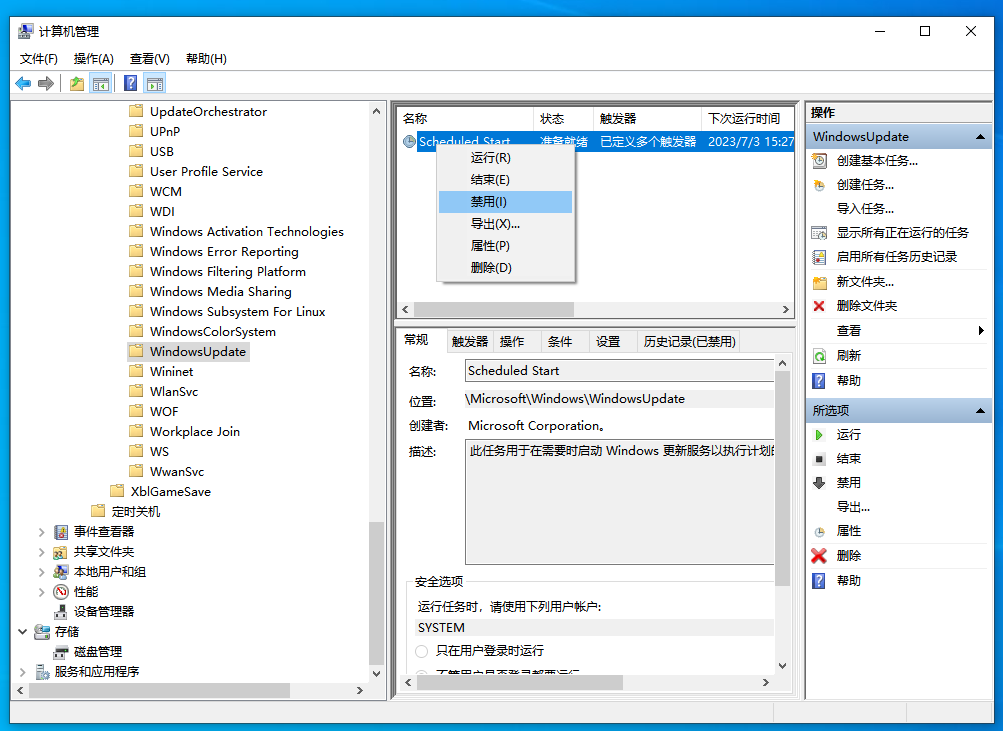Click 启用所有任务历史记录 action
The image size is (1003, 731).
(x=896, y=257)
